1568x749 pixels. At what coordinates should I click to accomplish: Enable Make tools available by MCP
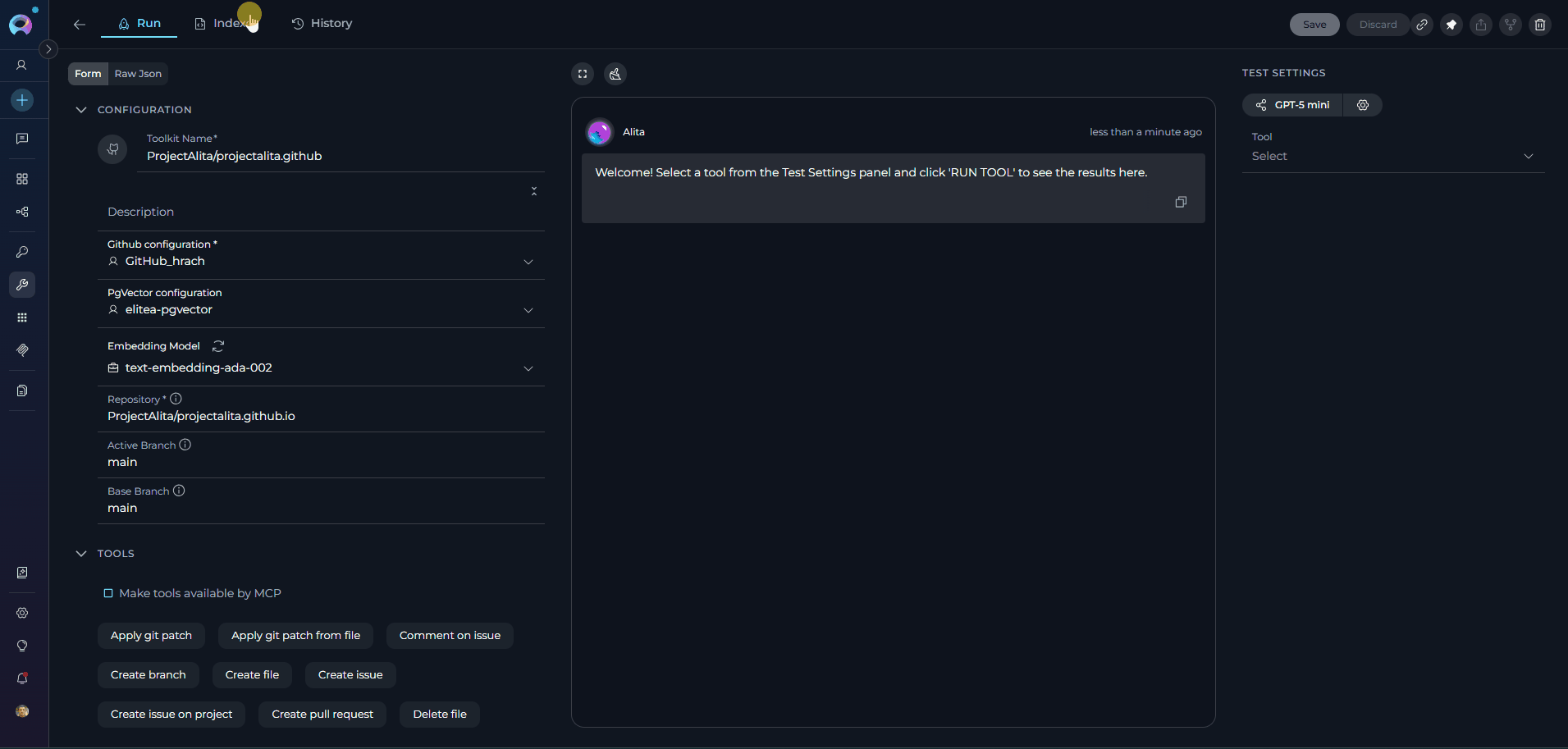[x=108, y=593]
